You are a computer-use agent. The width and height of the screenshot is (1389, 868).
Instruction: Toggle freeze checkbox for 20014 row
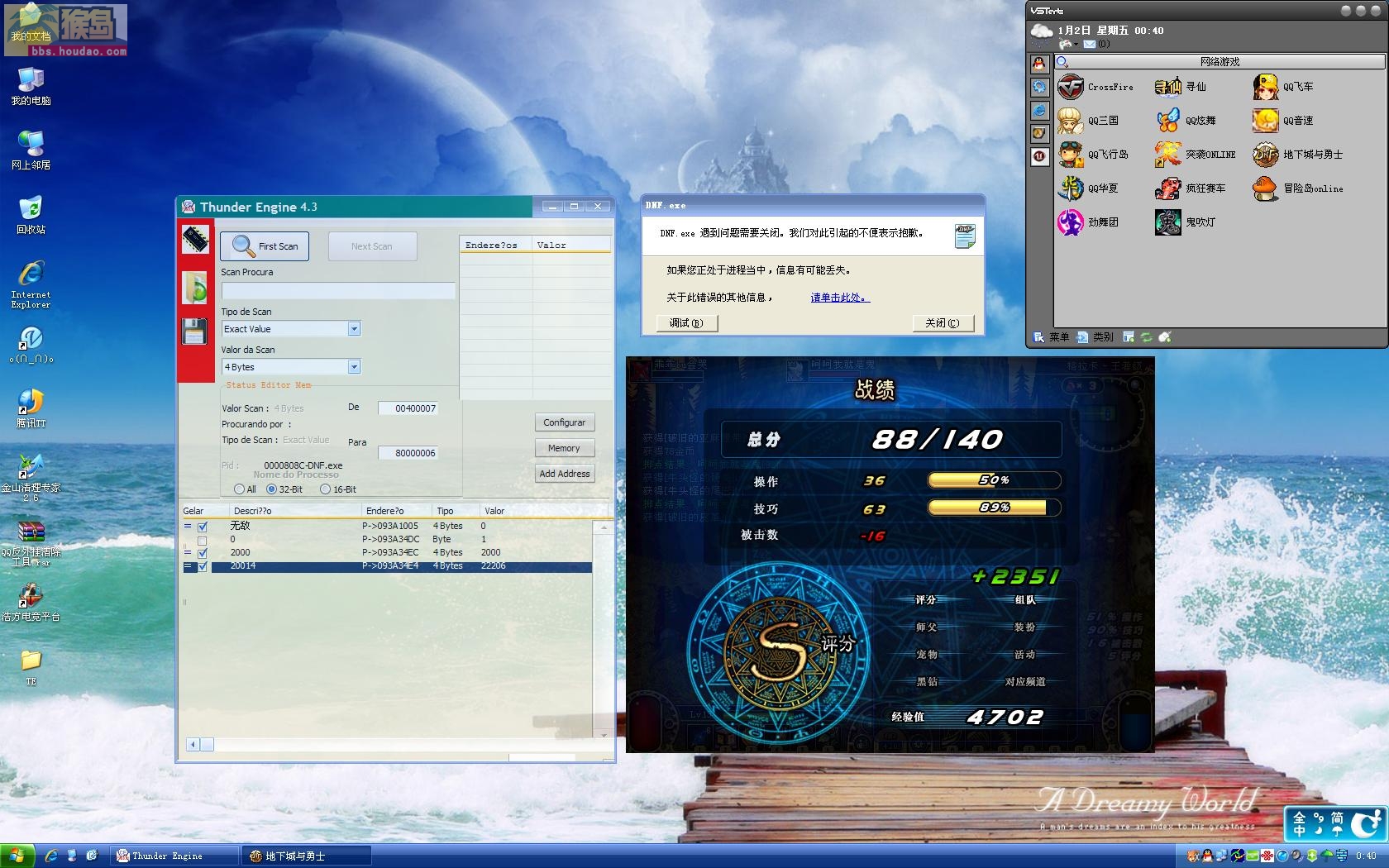203,566
